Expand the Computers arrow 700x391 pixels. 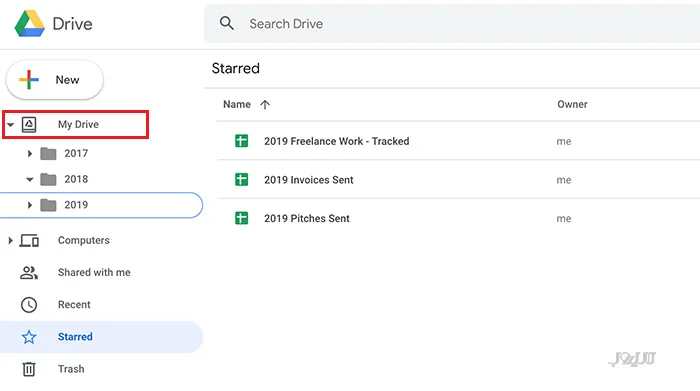[10, 241]
